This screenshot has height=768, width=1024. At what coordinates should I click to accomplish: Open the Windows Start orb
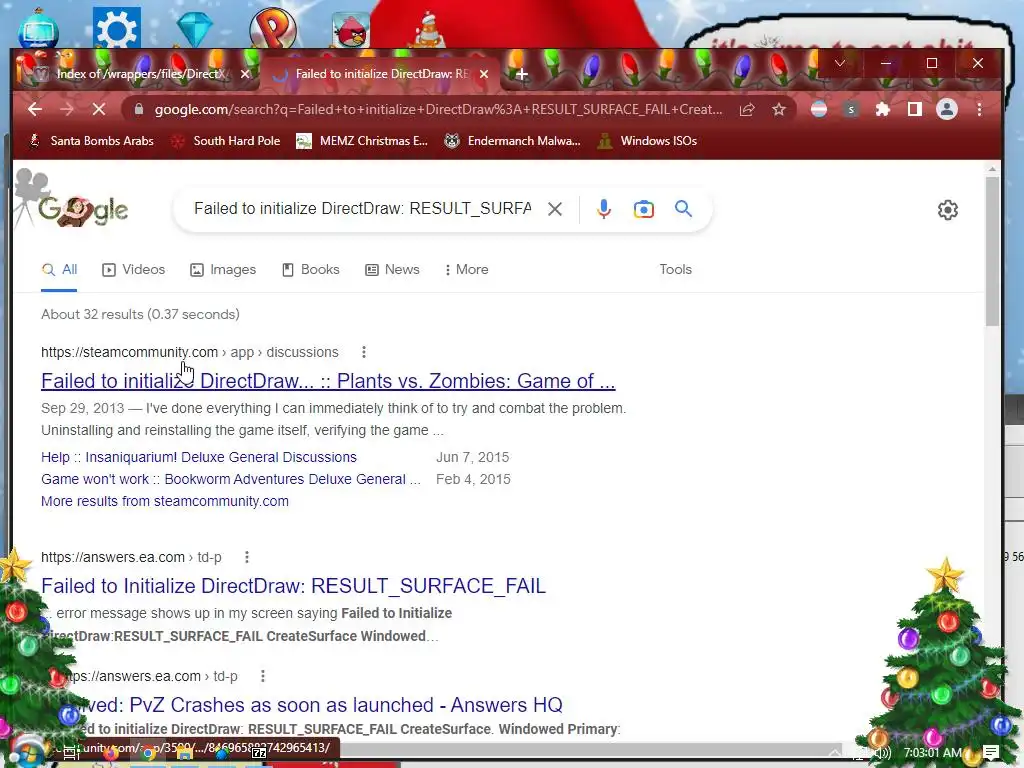[26, 752]
